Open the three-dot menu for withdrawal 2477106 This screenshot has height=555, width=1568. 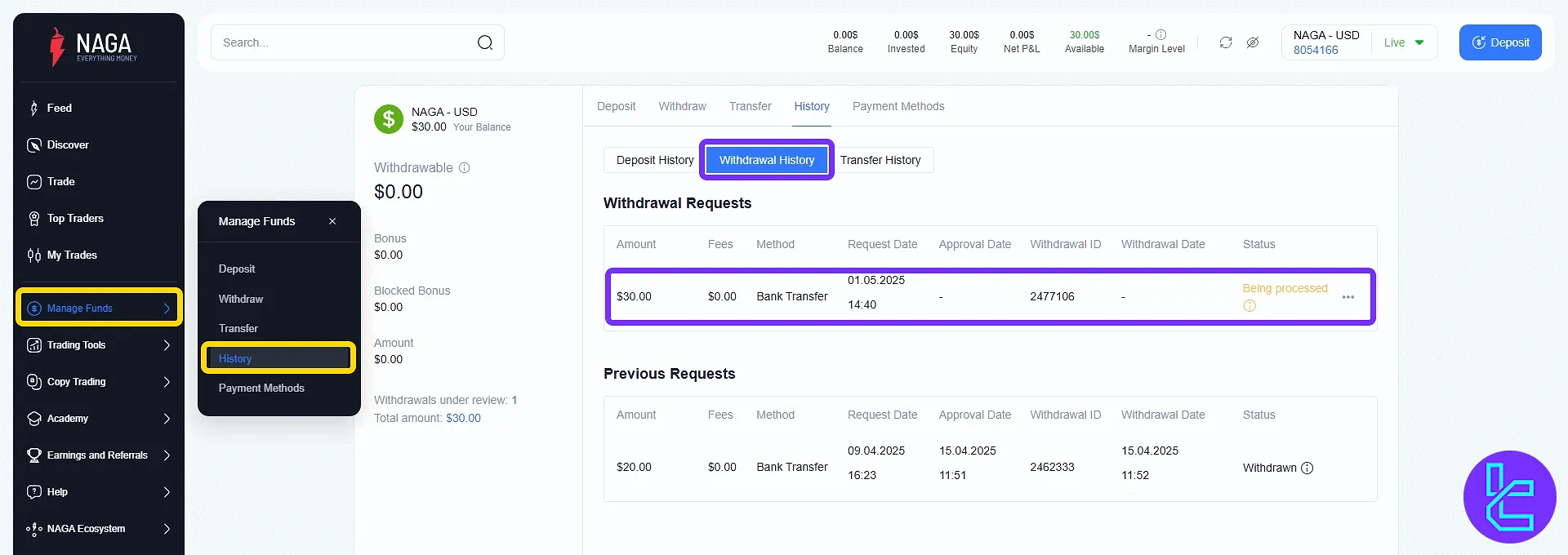coord(1348,297)
